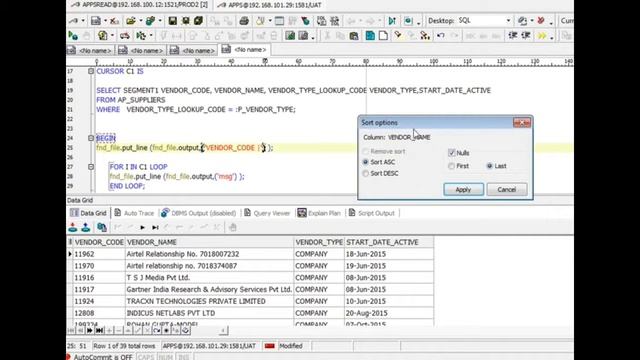Click the VENDOR_NAME column header
640x360 pixels.
point(209,242)
